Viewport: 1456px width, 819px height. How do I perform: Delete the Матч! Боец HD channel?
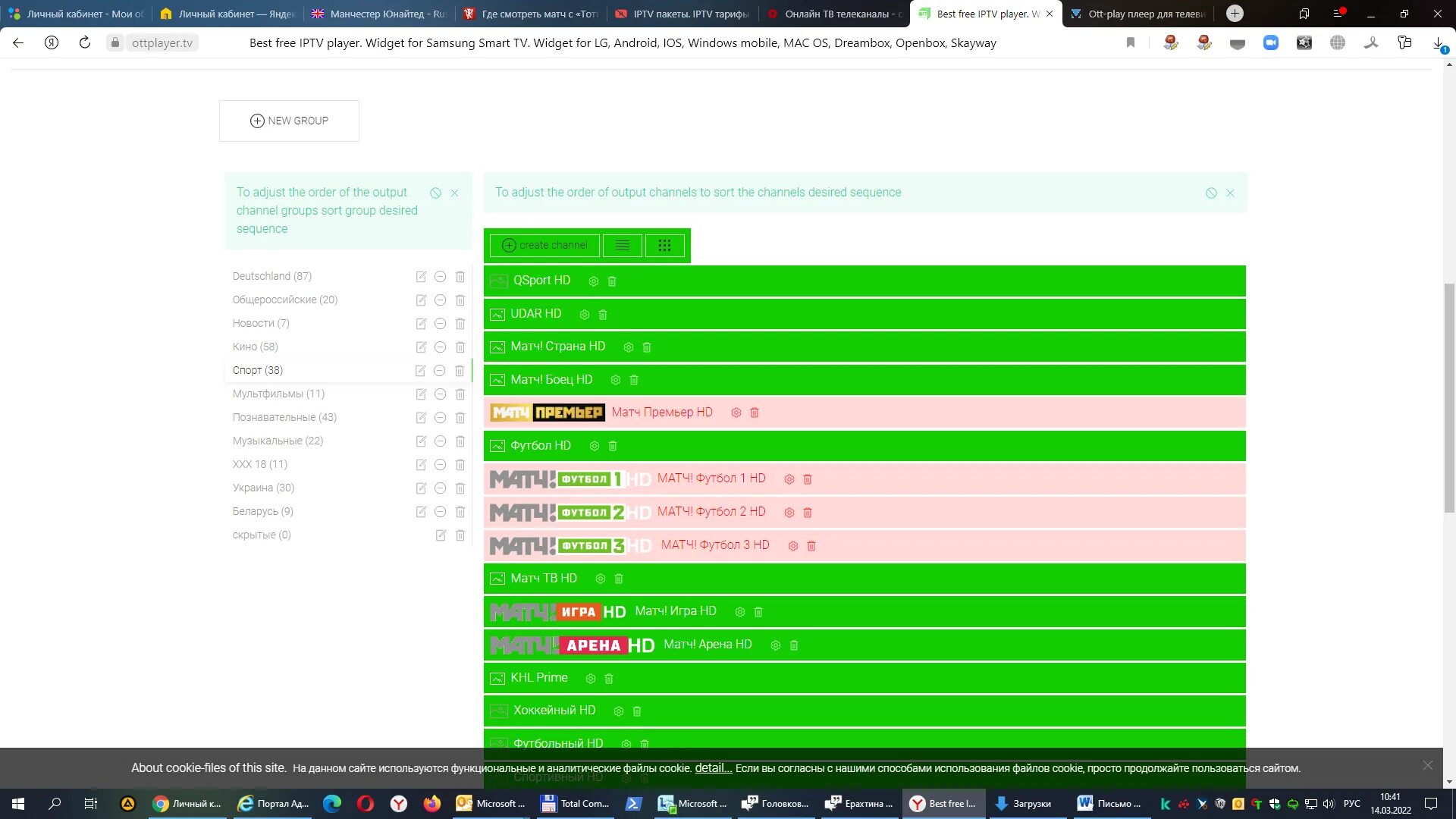pyautogui.click(x=634, y=380)
